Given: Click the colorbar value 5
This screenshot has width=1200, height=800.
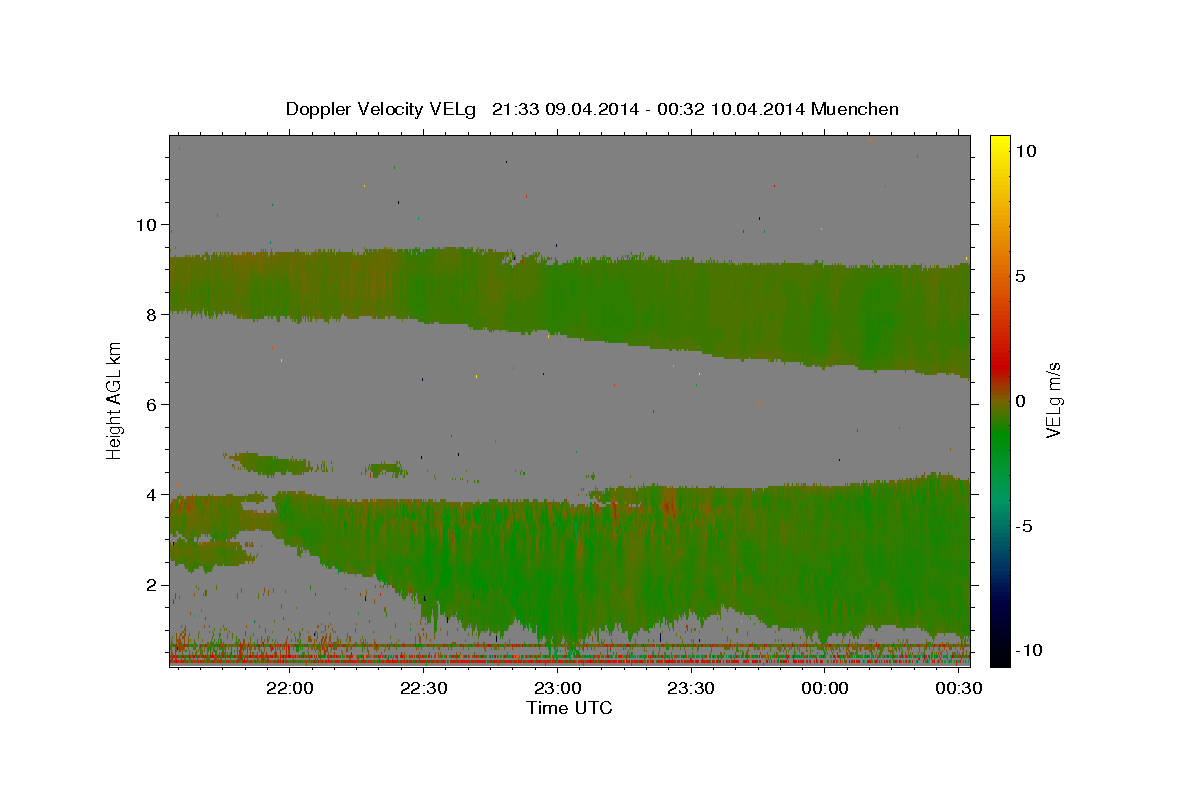Looking at the screenshot, I should [x=1021, y=276].
